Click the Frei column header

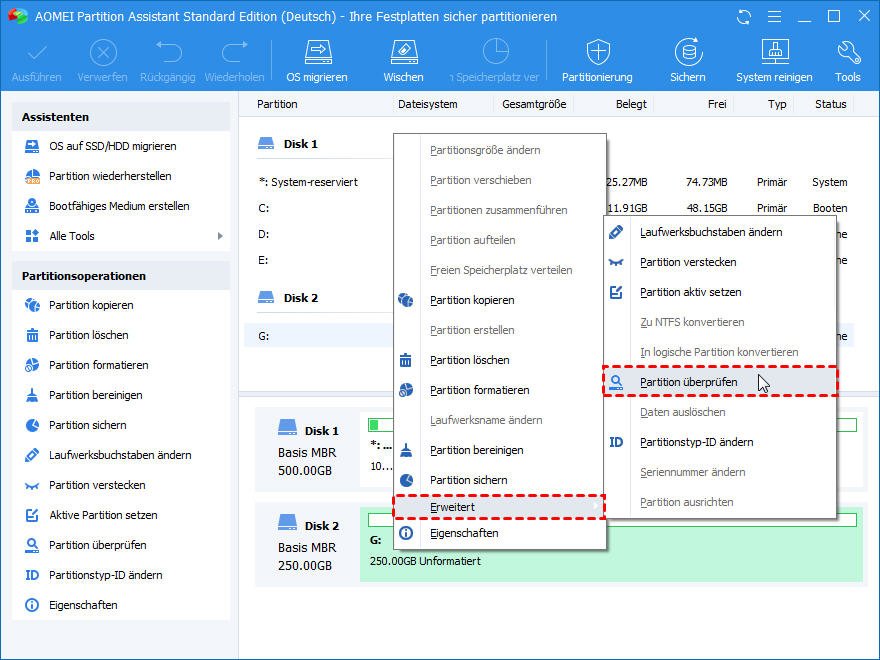pos(717,104)
